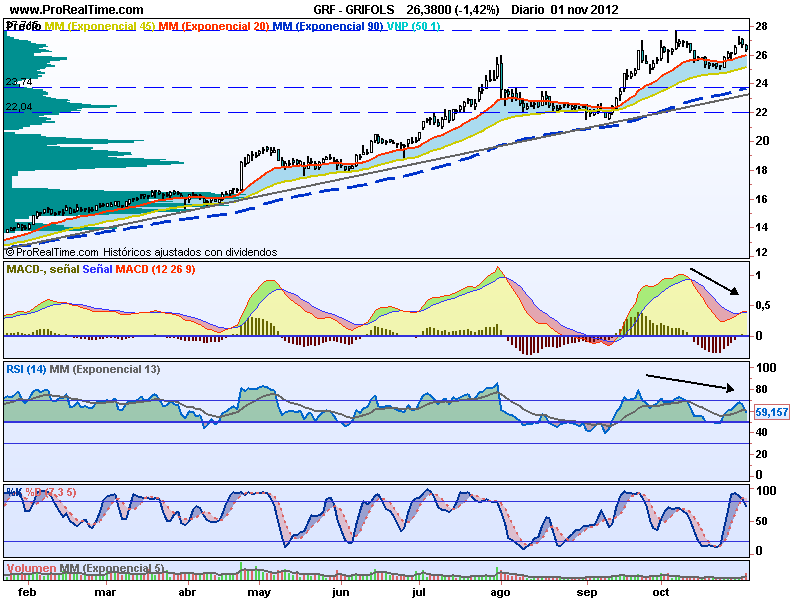Click the RSI current value box 59,157

click(x=769, y=411)
